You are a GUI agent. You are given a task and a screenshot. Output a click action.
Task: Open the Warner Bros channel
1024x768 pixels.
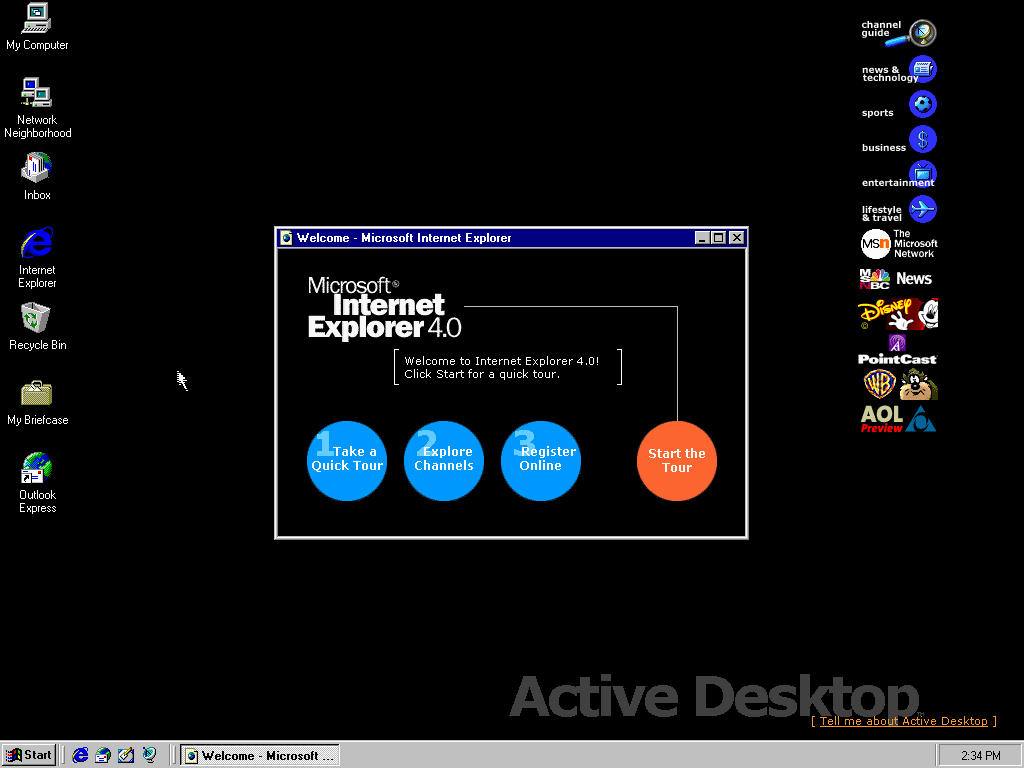[900, 384]
